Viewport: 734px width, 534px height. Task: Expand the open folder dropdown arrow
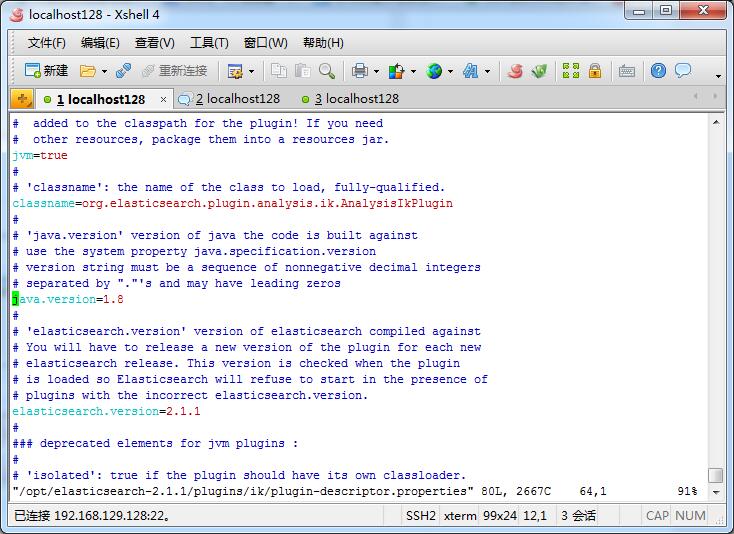pyautogui.click(x=104, y=72)
